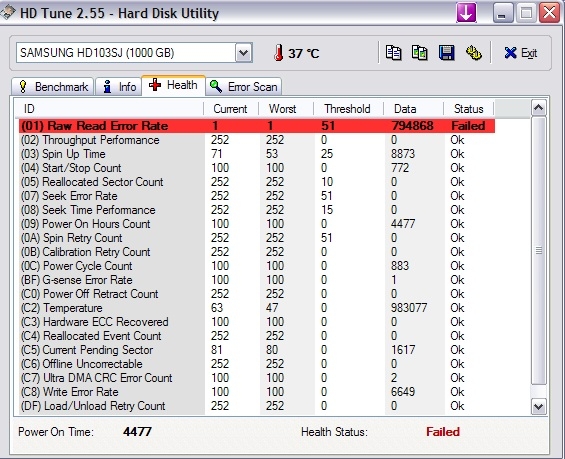The image size is (565, 459).
Task: Select the Power Off Retract Count row
Action: pyautogui.click(x=257, y=294)
